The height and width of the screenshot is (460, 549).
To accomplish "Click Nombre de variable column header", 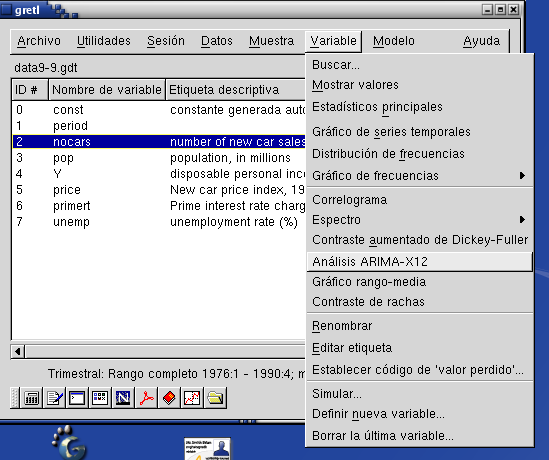I will point(107,90).
